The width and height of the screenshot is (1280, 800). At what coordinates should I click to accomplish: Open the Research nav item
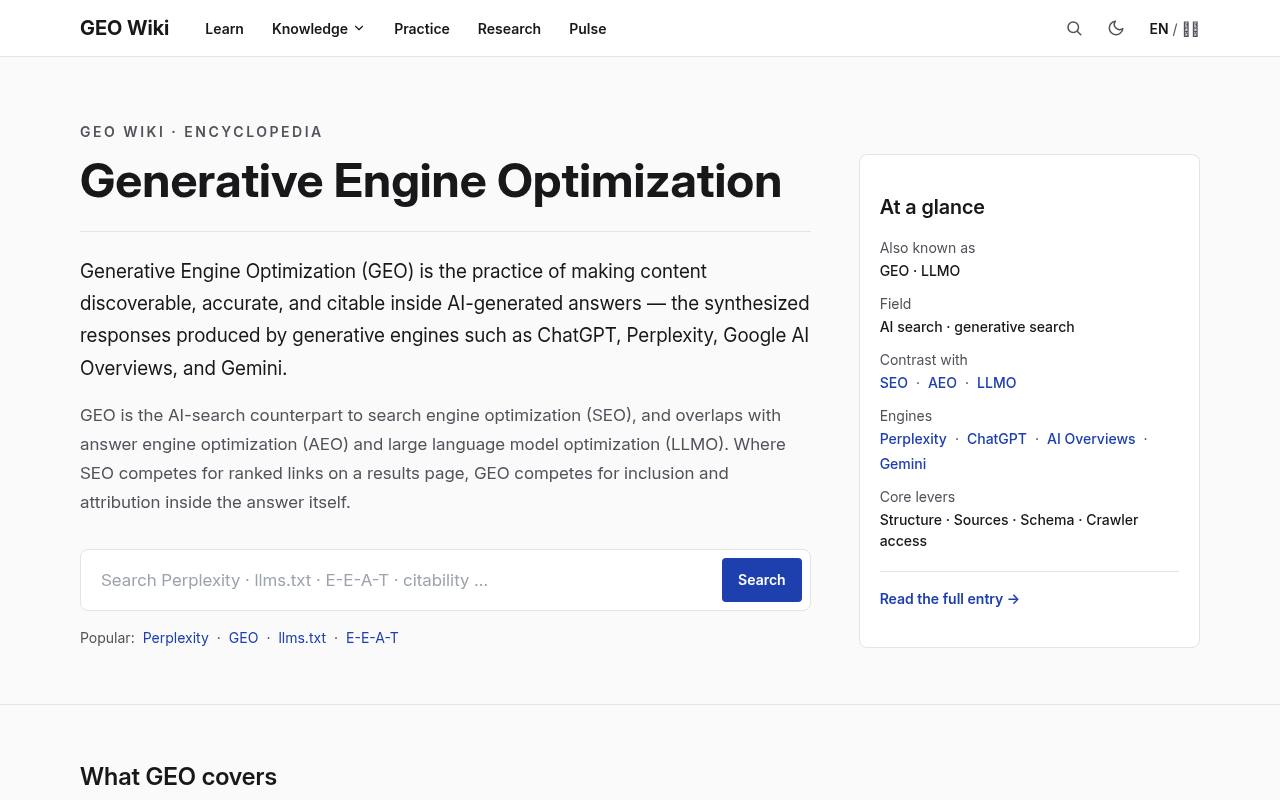coord(509,29)
